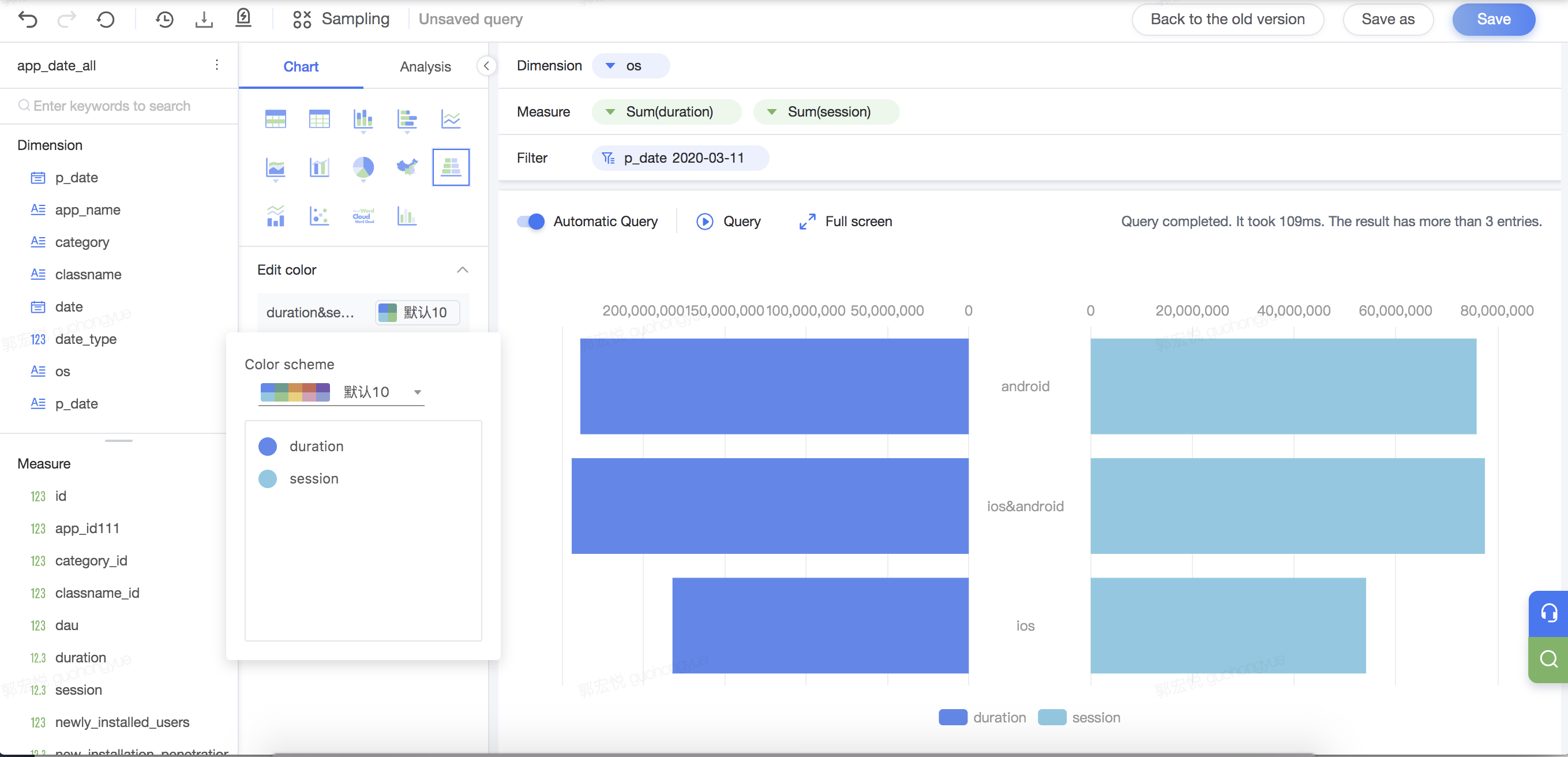The height and width of the screenshot is (757, 1568).
Task: Click the Save as button
Action: tap(1388, 20)
